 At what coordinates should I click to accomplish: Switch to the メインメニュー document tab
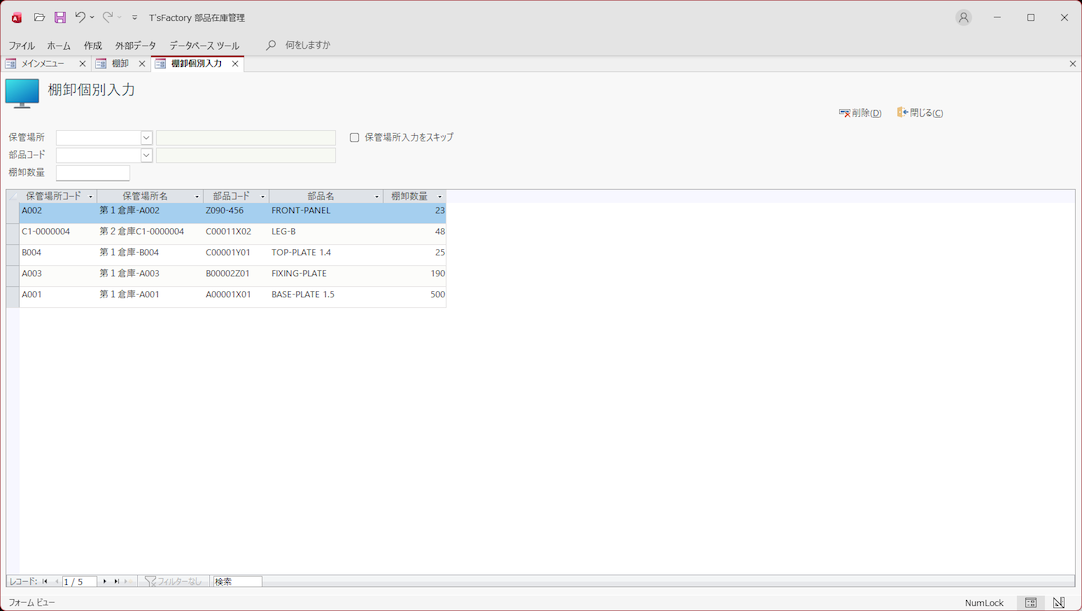click(x=43, y=64)
